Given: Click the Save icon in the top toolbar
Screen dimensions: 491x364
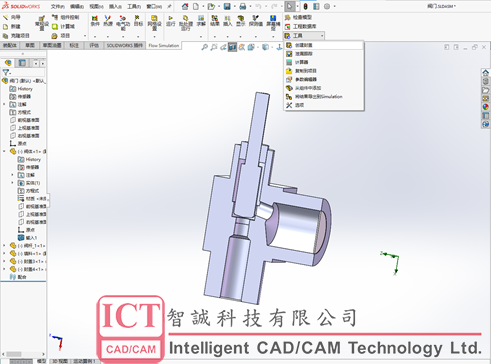Looking at the screenshot, I should click(x=227, y=6).
